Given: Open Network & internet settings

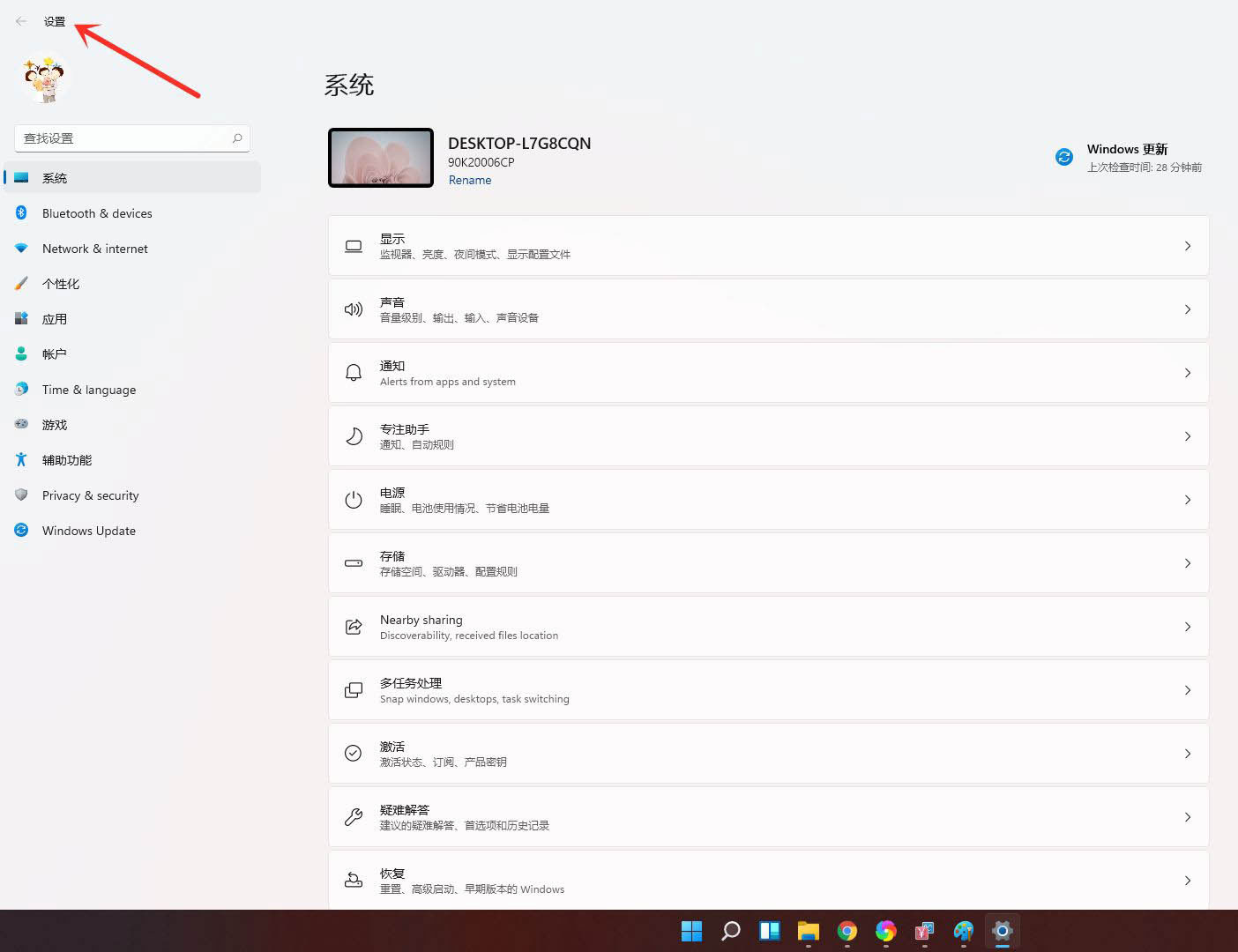Looking at the screenshot, I should (94, 249).
